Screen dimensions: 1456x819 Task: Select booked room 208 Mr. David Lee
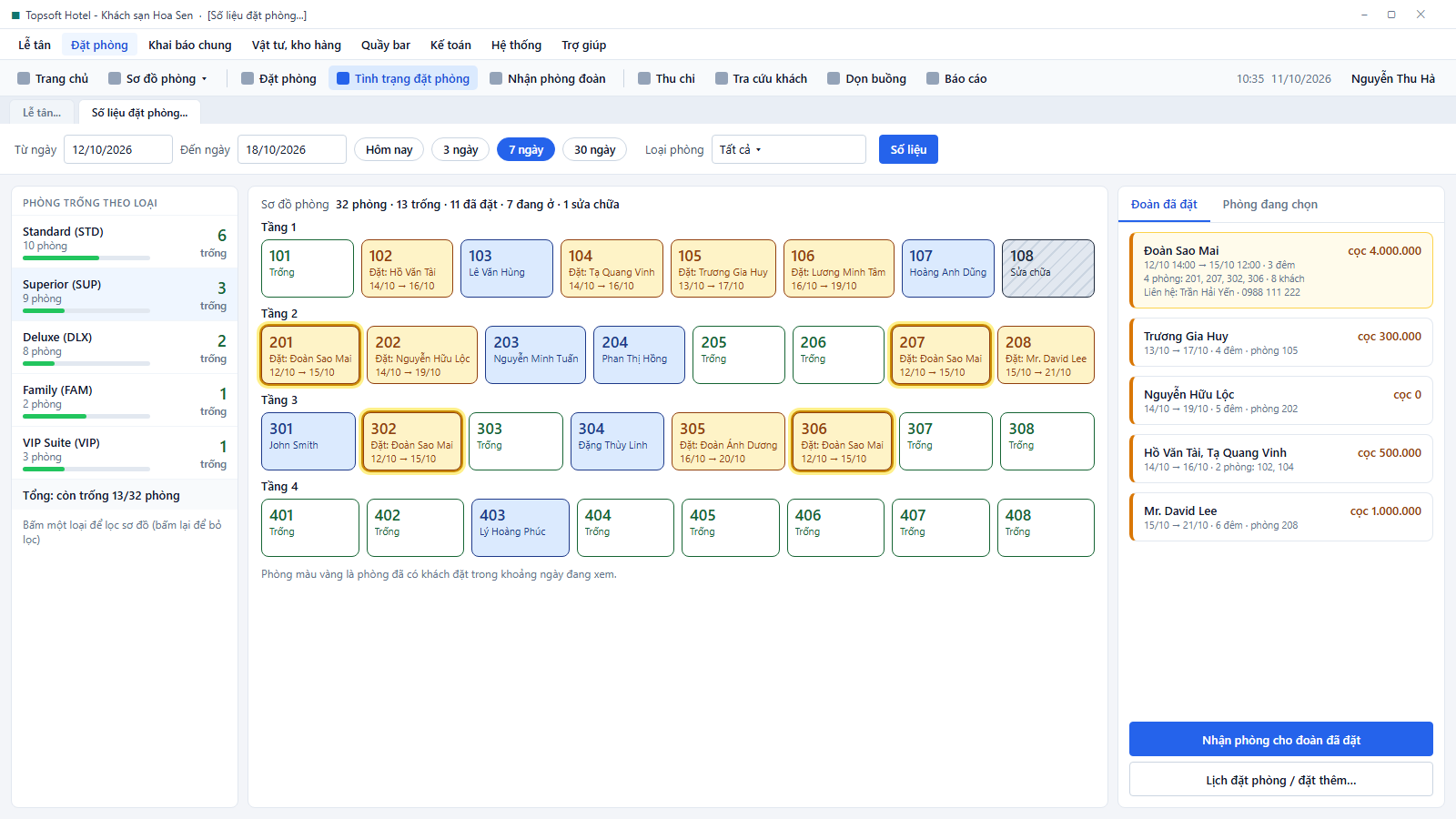(x=1046, y=355)
